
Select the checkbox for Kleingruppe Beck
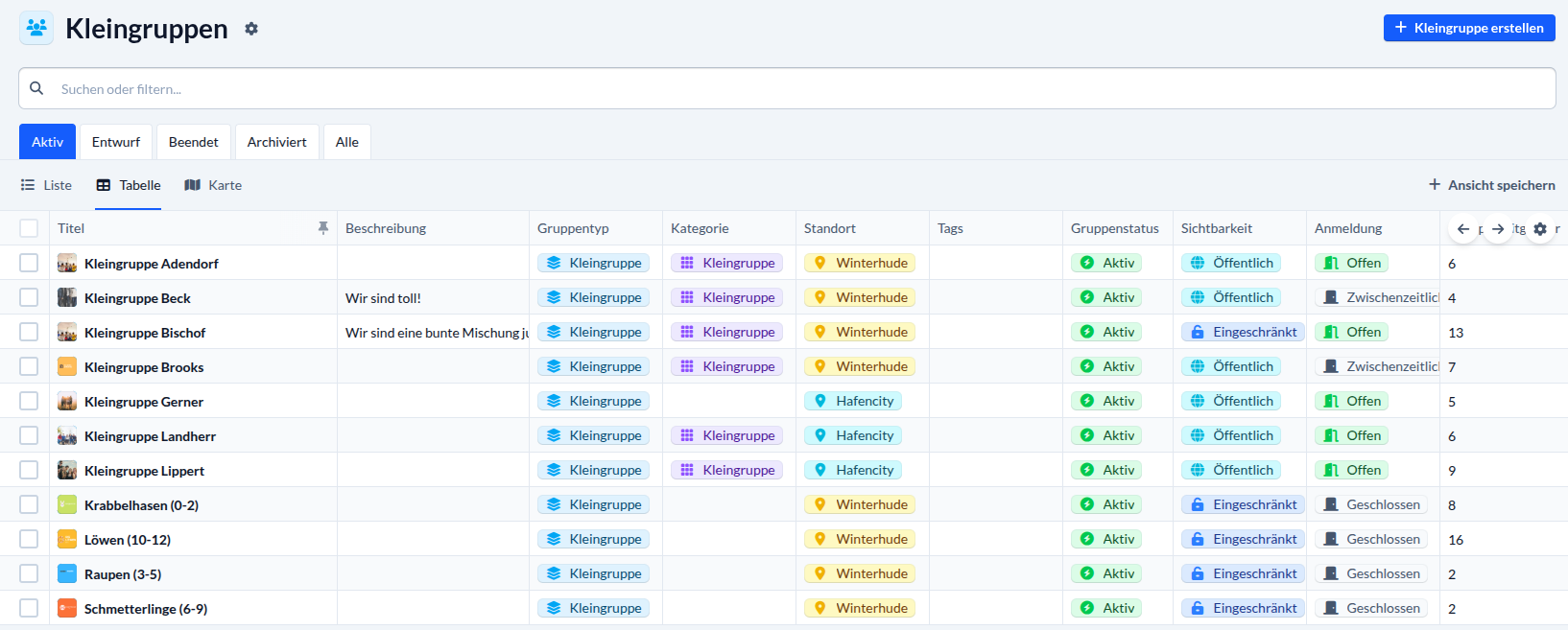pyautogui.click(x=29, y=297)
